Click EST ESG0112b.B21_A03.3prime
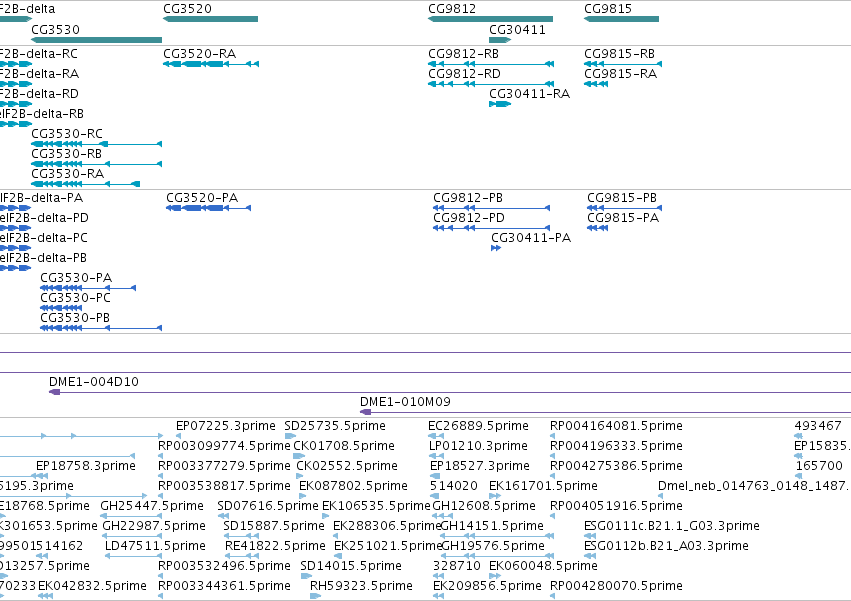 point(666,546)
